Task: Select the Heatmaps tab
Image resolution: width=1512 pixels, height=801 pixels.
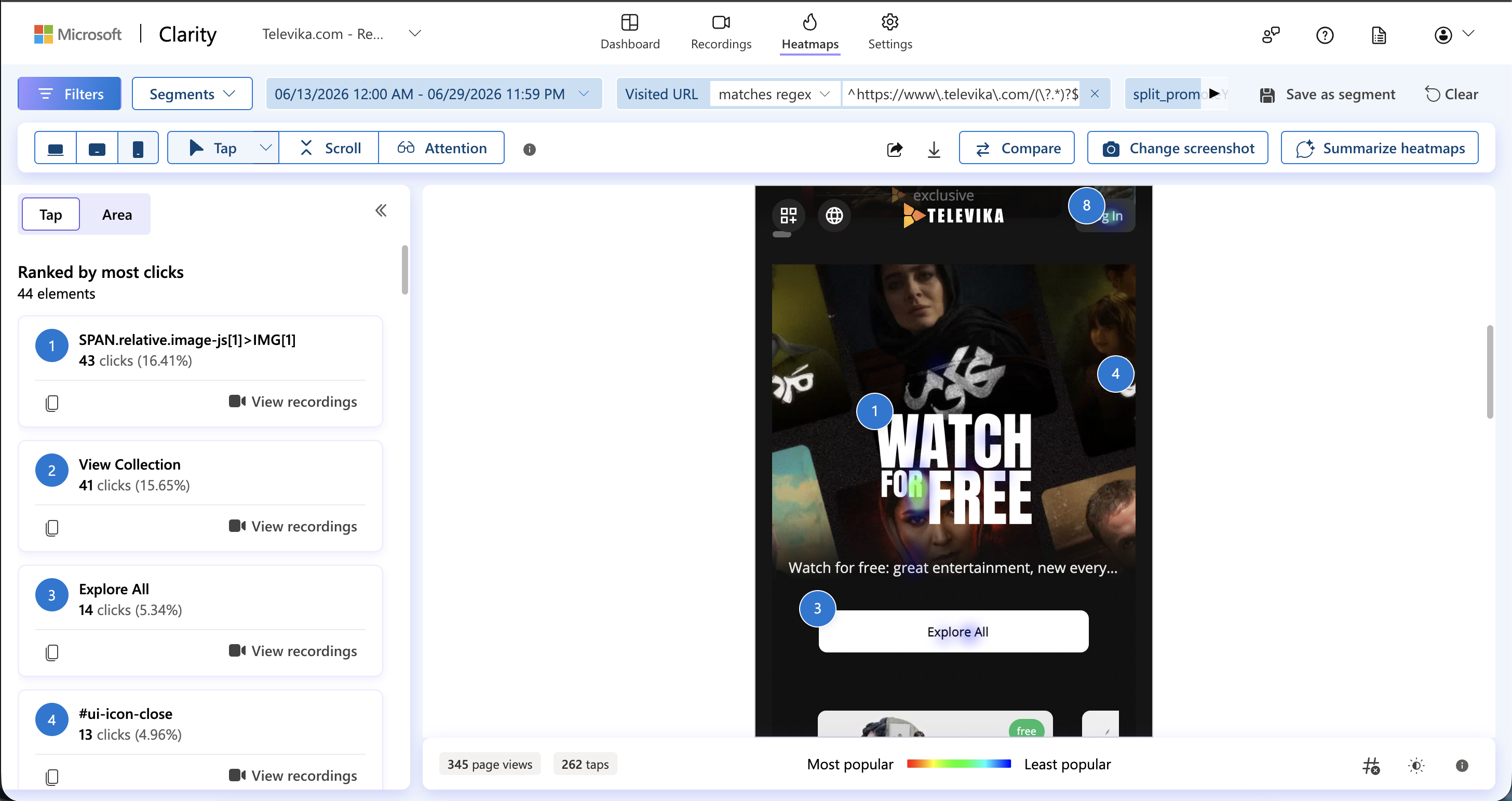Action: pos(810,32)
